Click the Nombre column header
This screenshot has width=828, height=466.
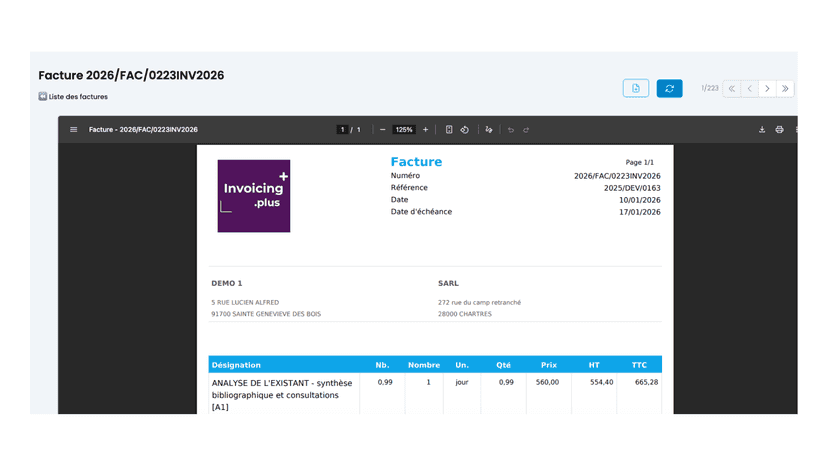click(x=424, y=365)
